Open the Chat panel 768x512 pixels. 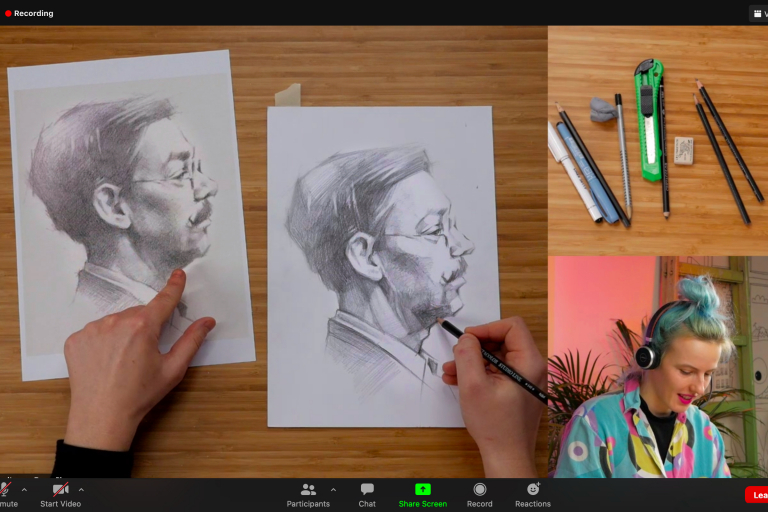click(x=367, y=494)
